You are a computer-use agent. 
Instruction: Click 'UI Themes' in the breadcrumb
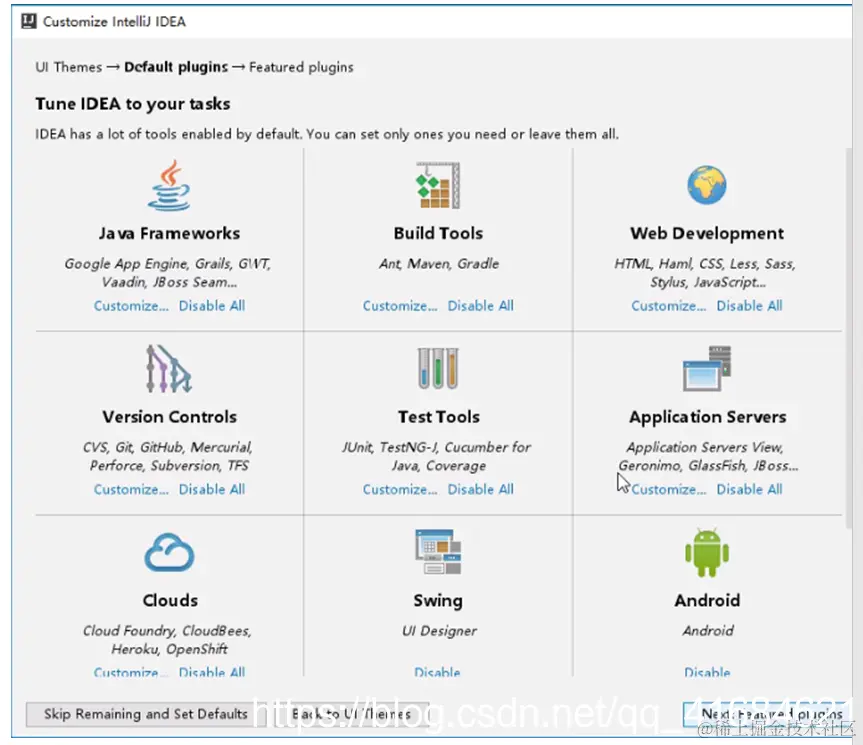pos(69,67)
